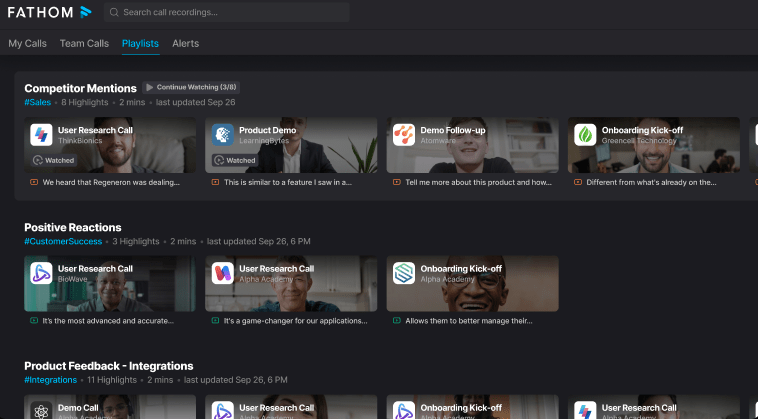Click the '11 Highlights' text under Integrations

[112, 380]
